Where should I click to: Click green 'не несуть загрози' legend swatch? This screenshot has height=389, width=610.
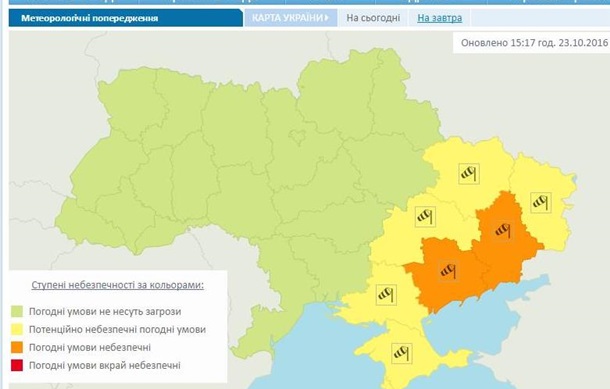coord(17,312)
